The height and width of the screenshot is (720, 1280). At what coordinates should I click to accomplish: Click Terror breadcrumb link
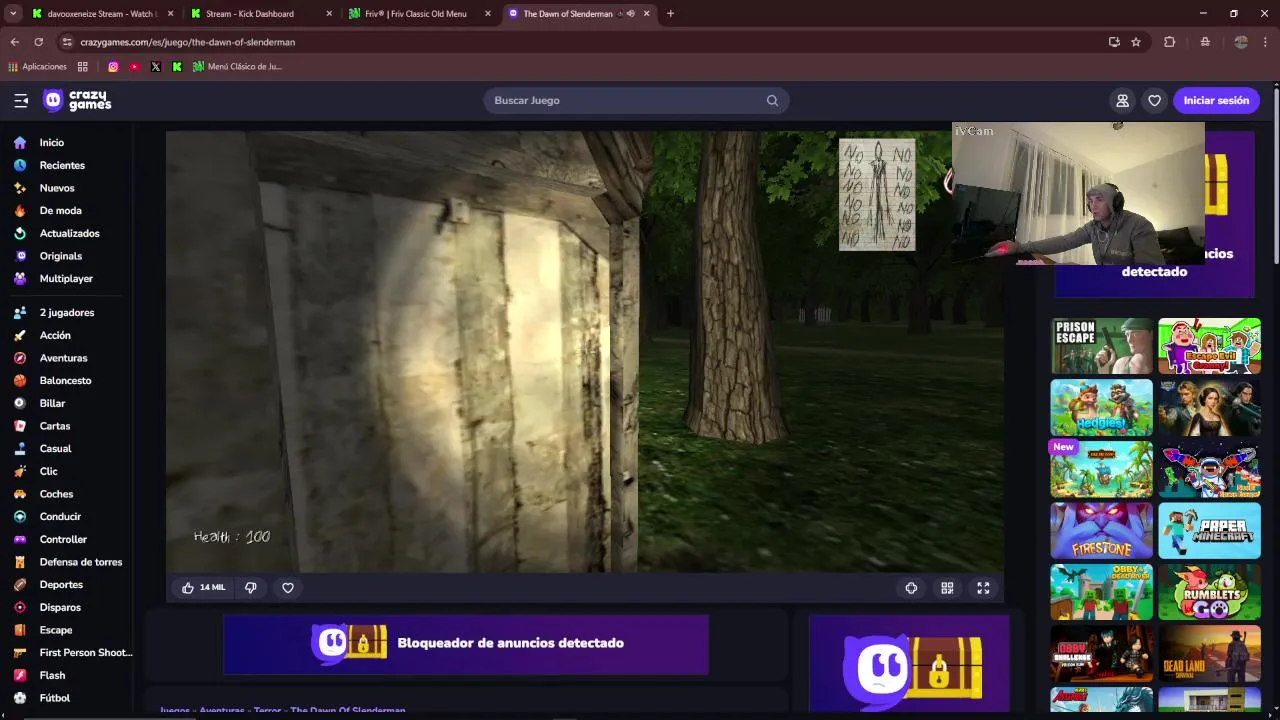(x=267, y=711)
